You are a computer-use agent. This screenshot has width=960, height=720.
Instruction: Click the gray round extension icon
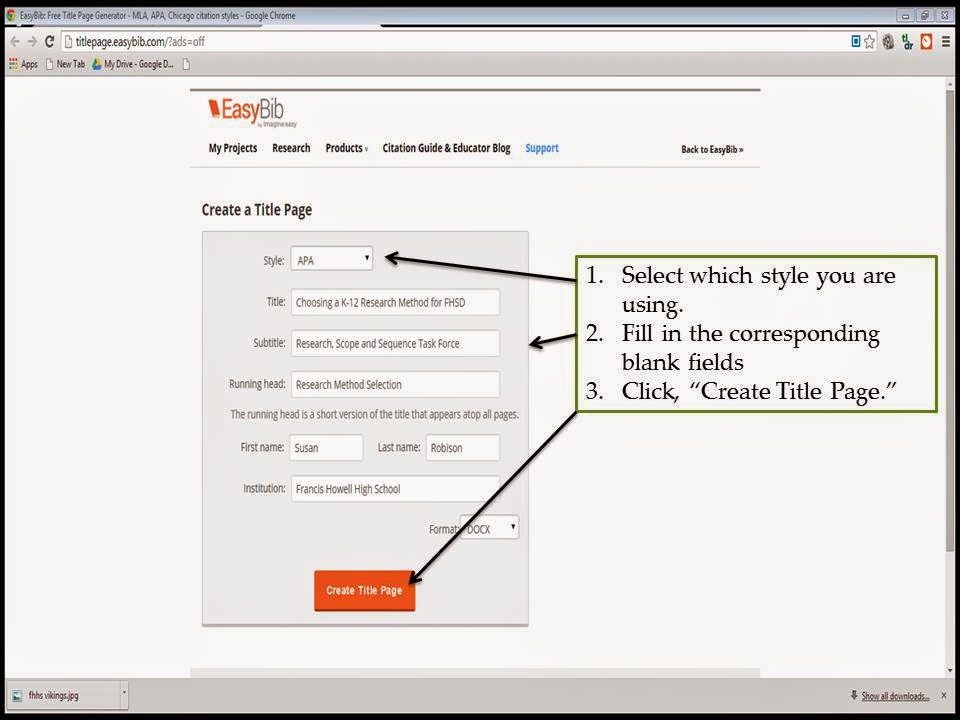coord(888,42)
